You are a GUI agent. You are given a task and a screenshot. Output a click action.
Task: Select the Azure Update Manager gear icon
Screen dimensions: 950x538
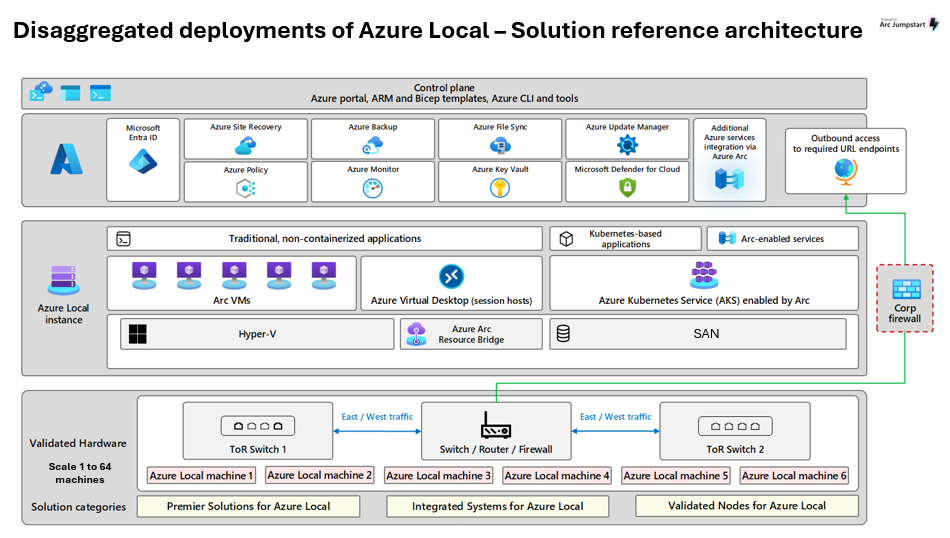tap(627, 145)
